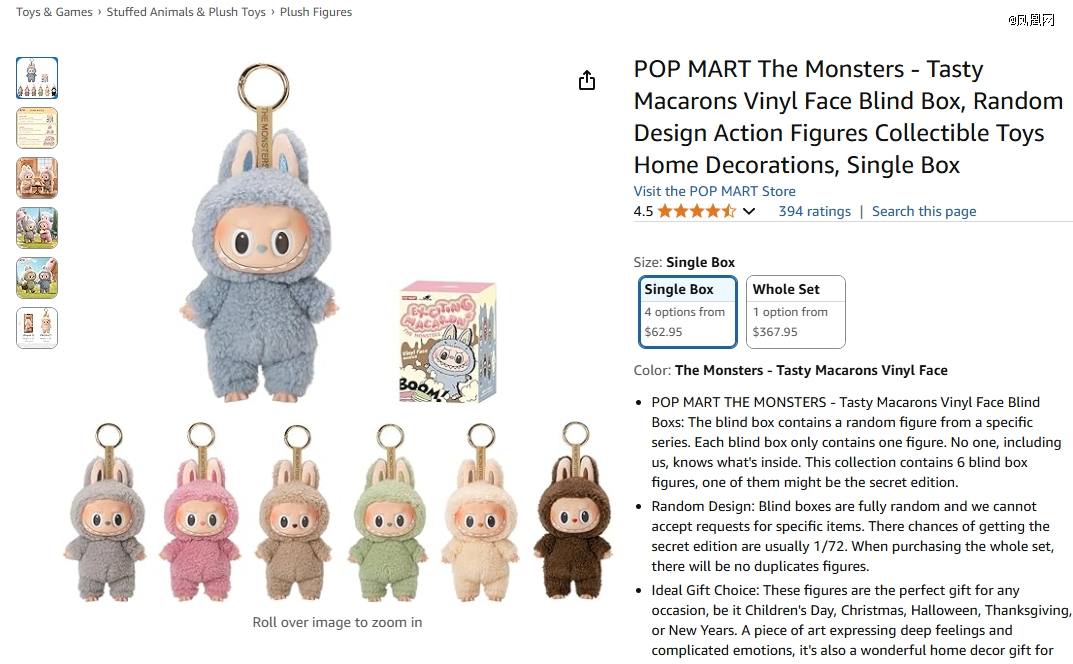Visit the POP MART Store link
Viewport: 1073px width, 664px height.
click(x=714, y=191)
